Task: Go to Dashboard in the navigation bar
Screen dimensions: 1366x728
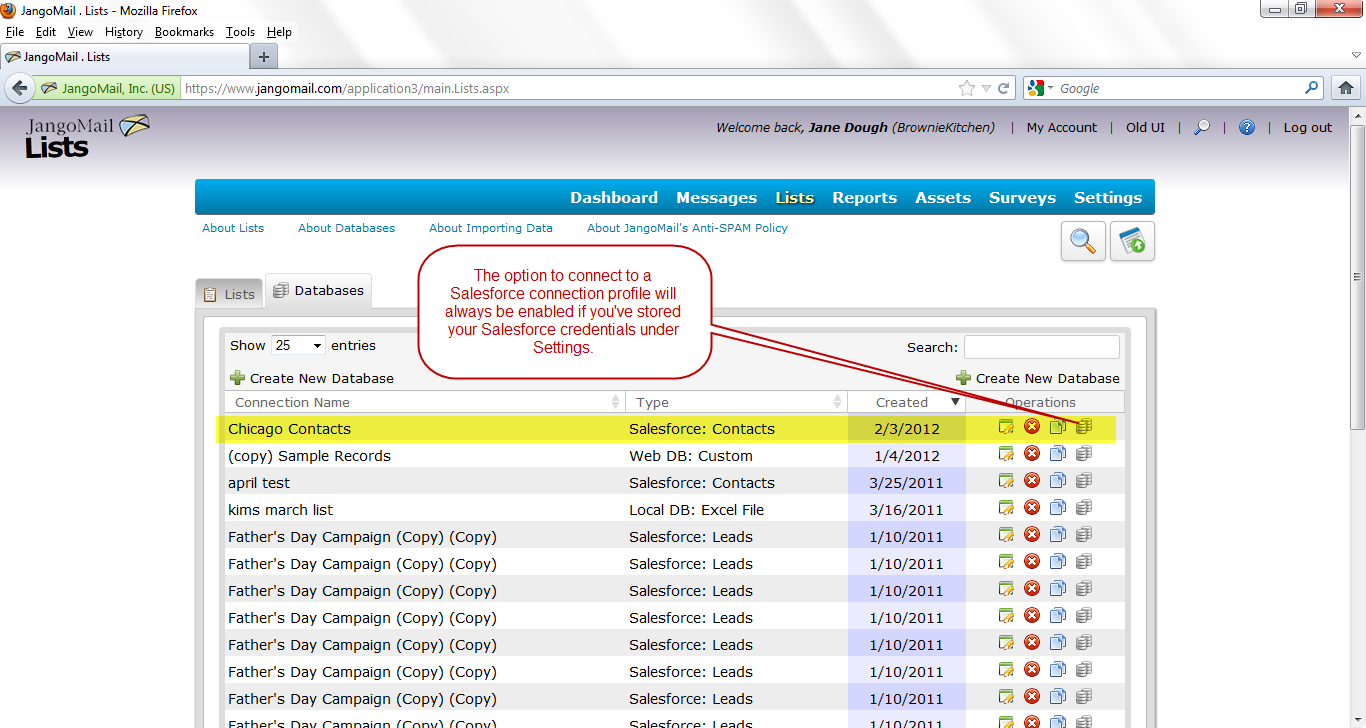Action: pyautogui.click(x=614, y=198)
